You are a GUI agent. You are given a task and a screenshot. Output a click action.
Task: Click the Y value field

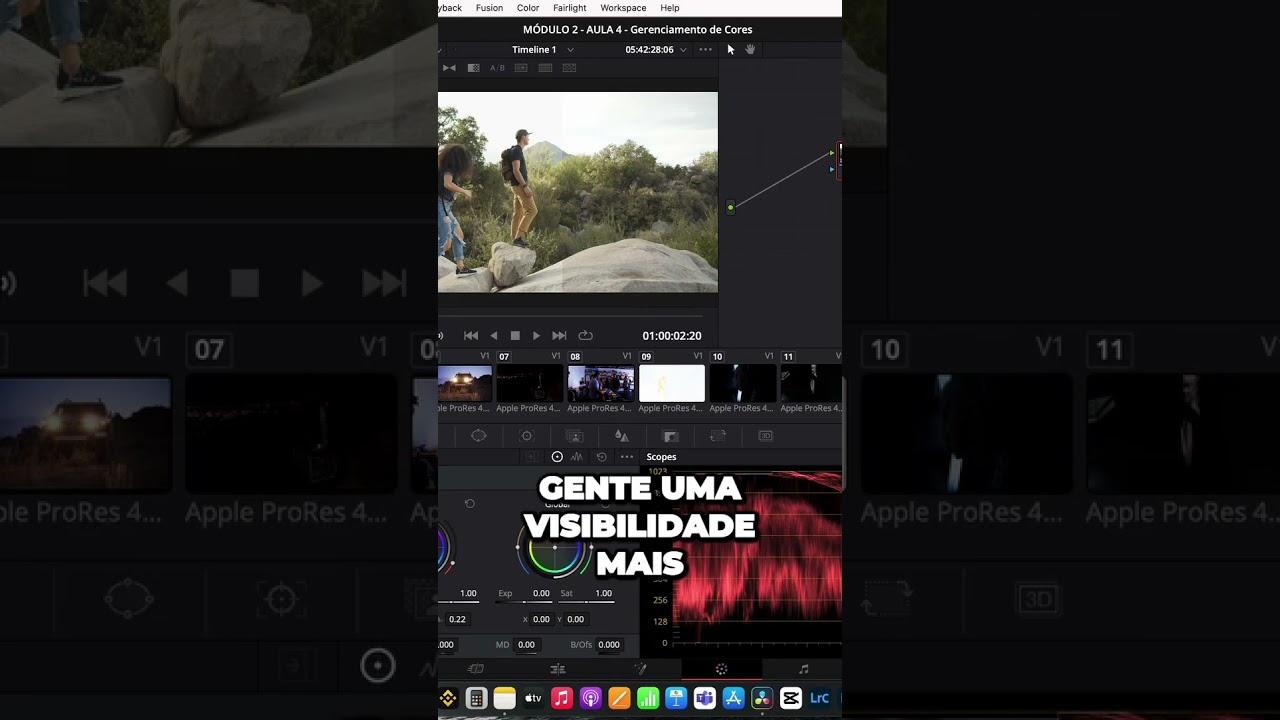click(575, 619)
